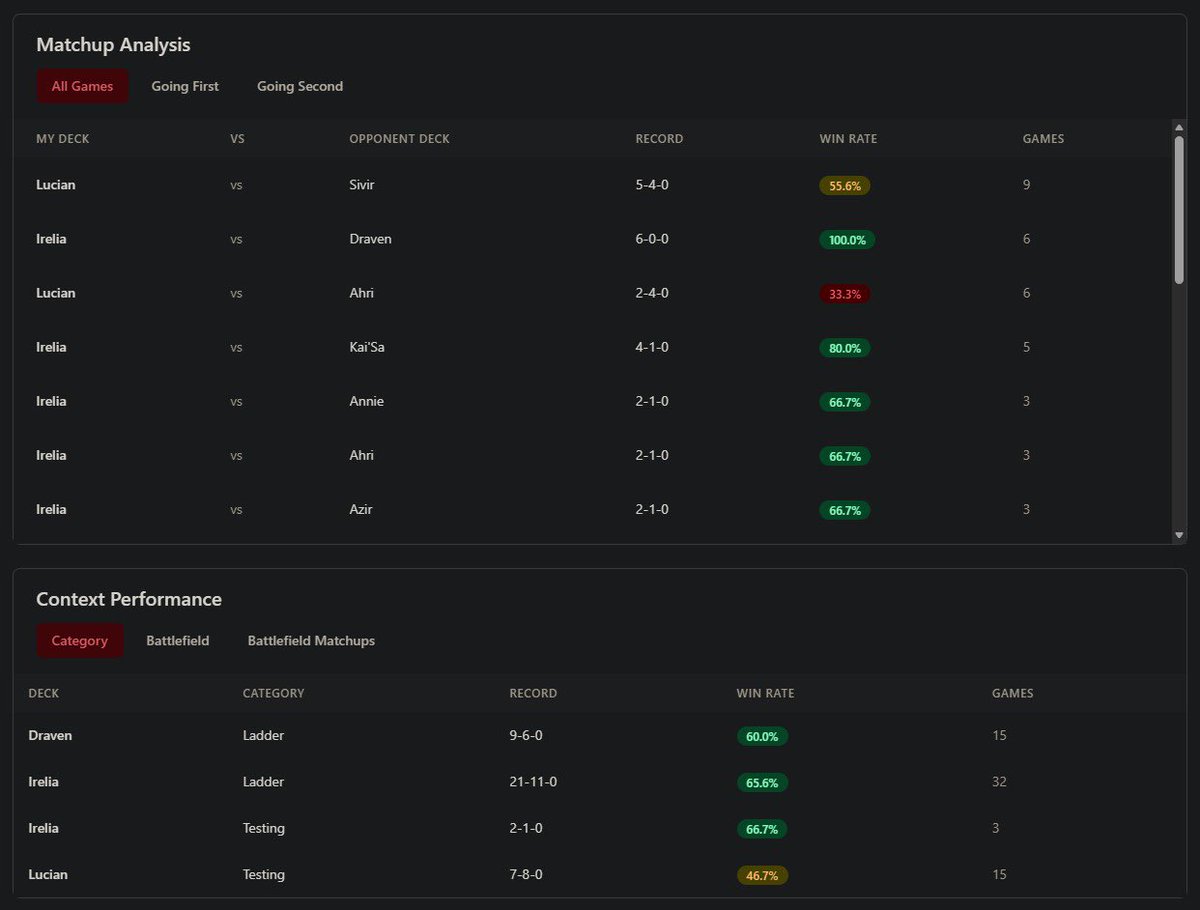Click the scroll up arrow in Matchup Analysis

coord(1179,126)
